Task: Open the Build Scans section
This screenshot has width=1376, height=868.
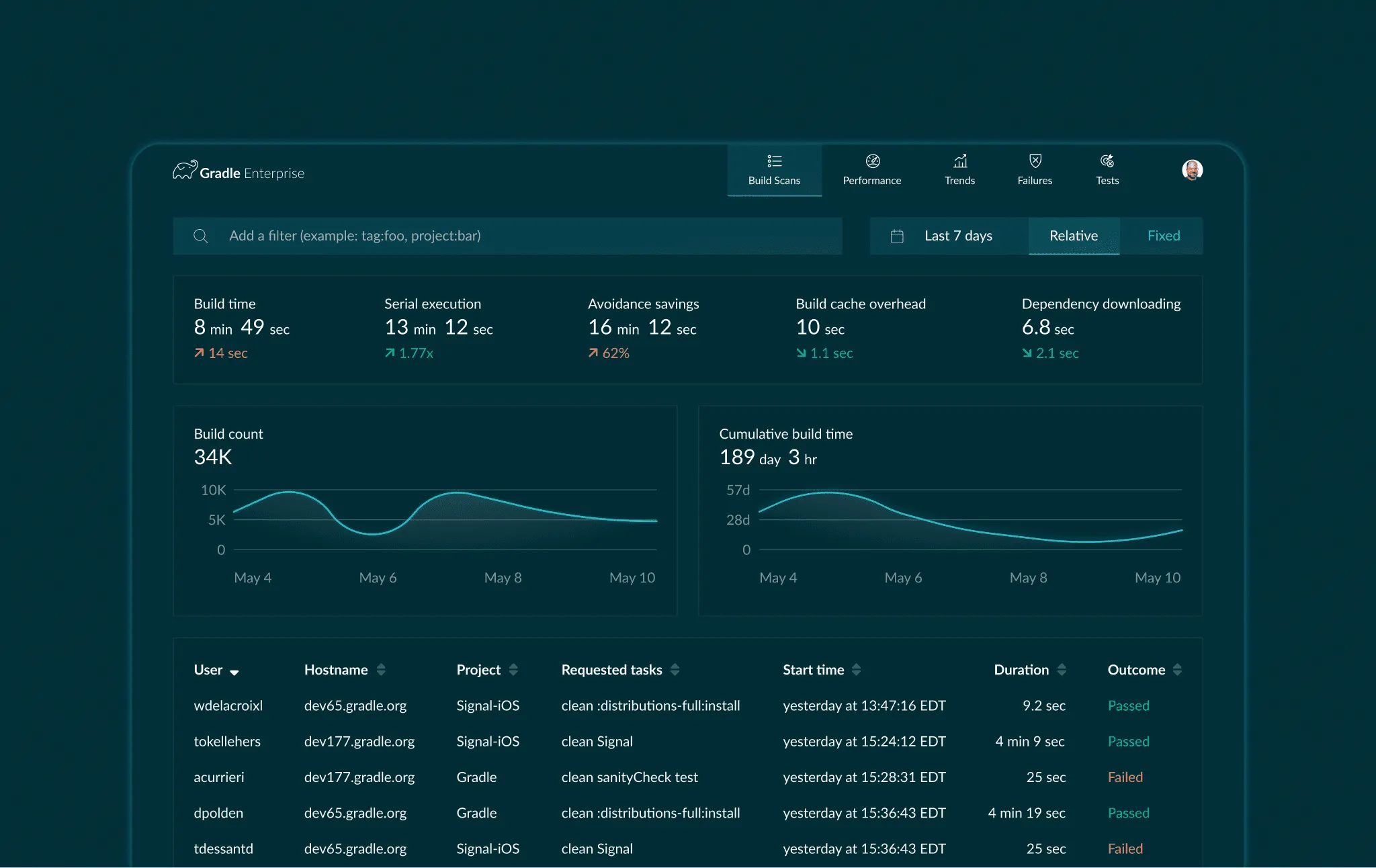Action: (774, 170)
